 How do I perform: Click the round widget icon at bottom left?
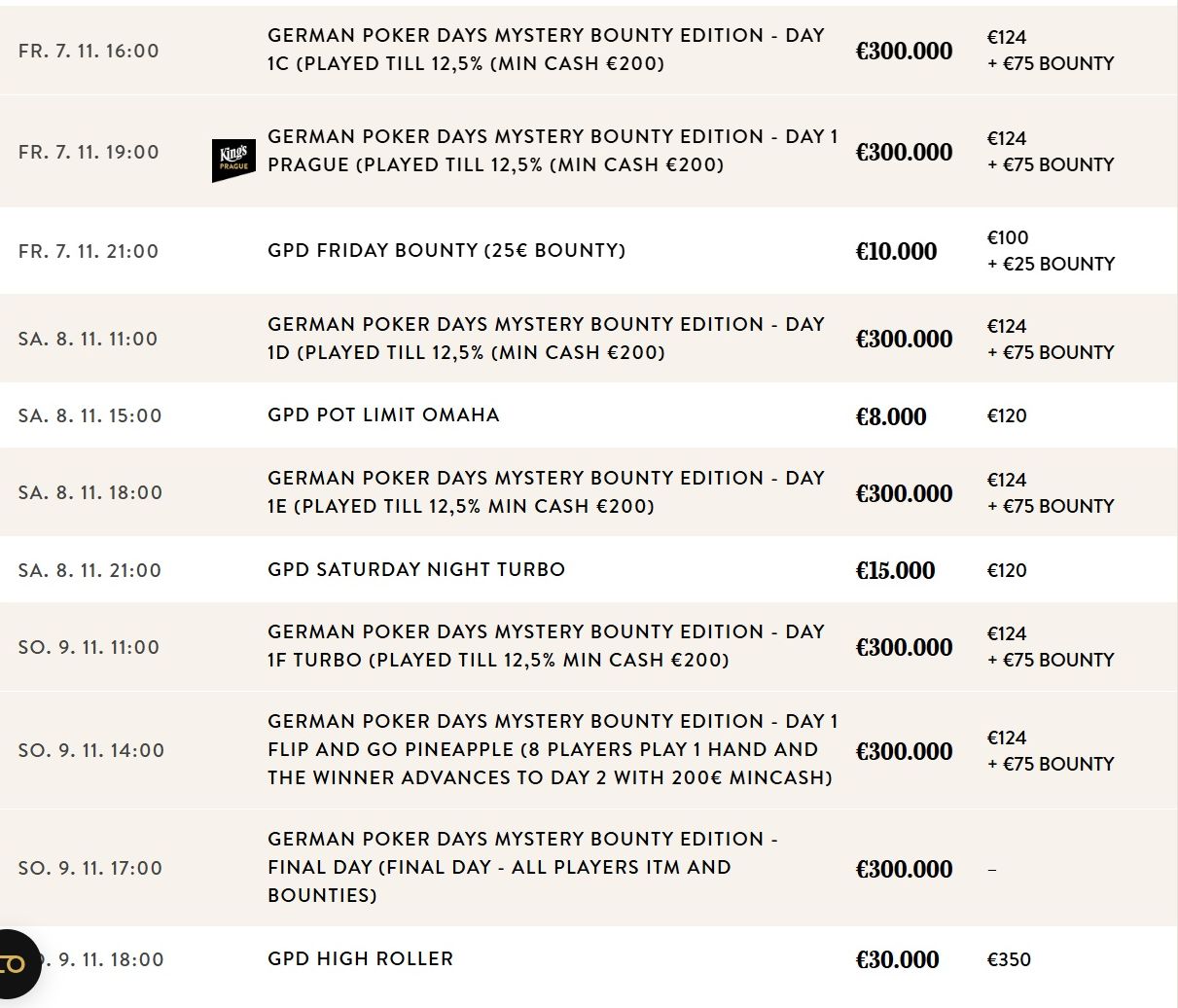click(x=14, y=964)
